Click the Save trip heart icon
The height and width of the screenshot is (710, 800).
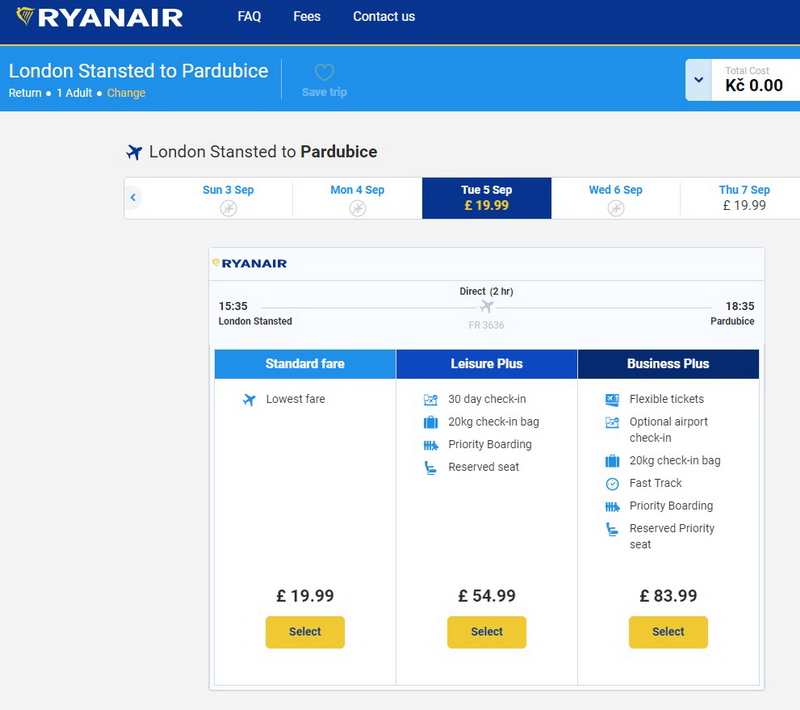point(324,72)
